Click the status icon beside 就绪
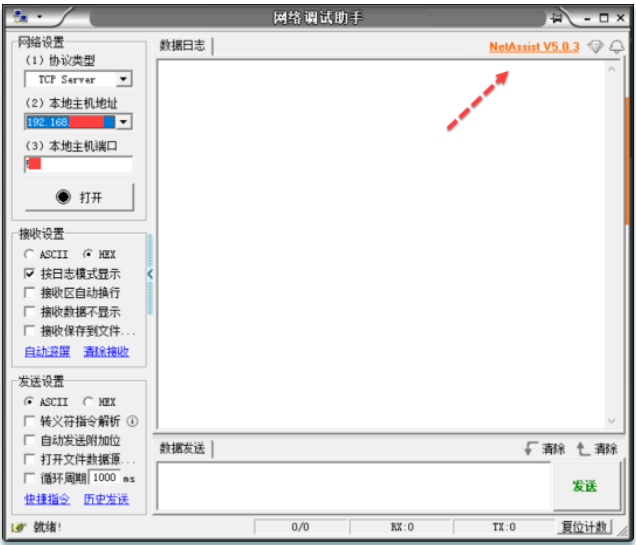This screenshot has width=636, height=545. coord(18,527)
